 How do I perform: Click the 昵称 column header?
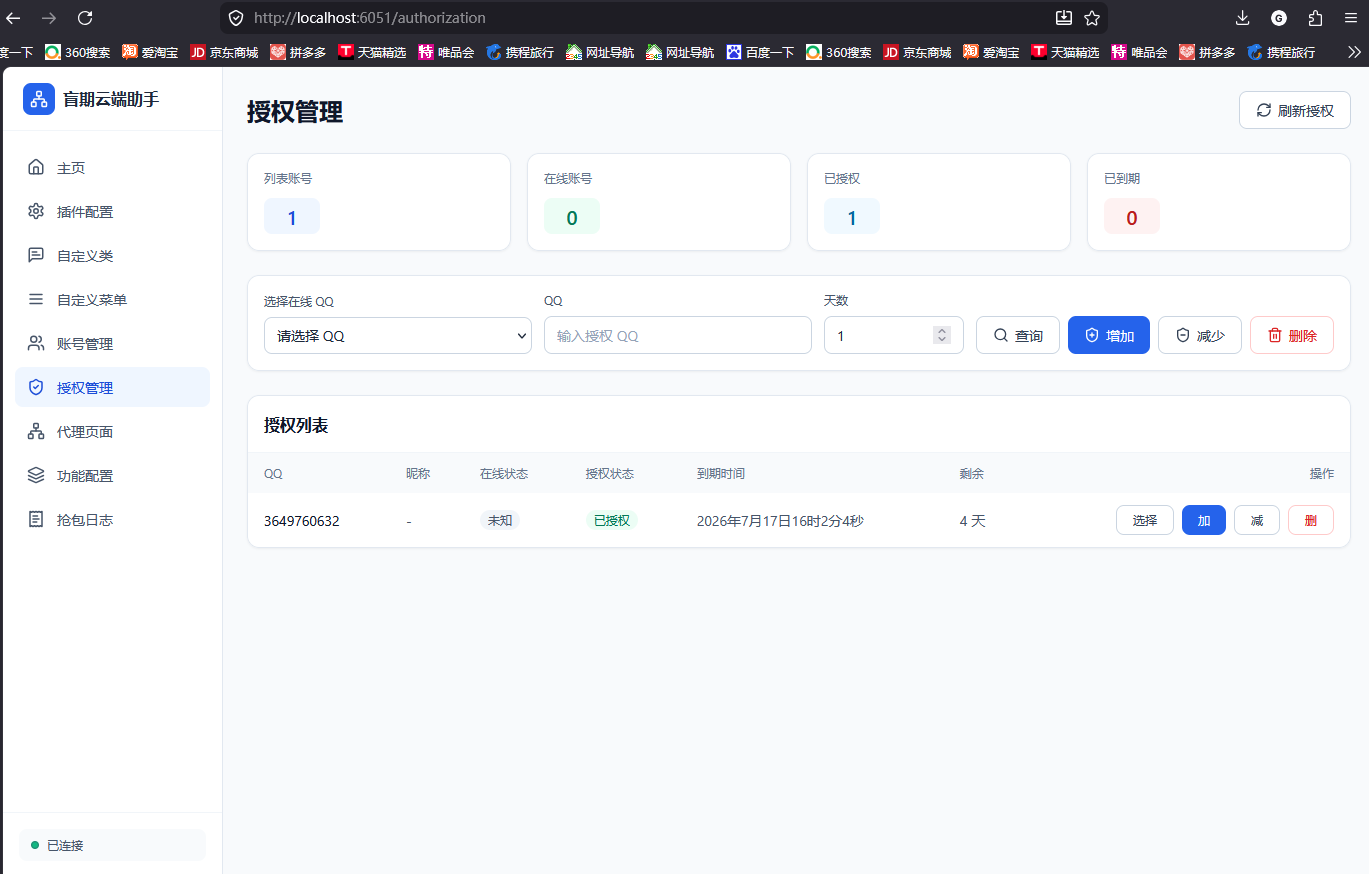(x=418, y=473)
